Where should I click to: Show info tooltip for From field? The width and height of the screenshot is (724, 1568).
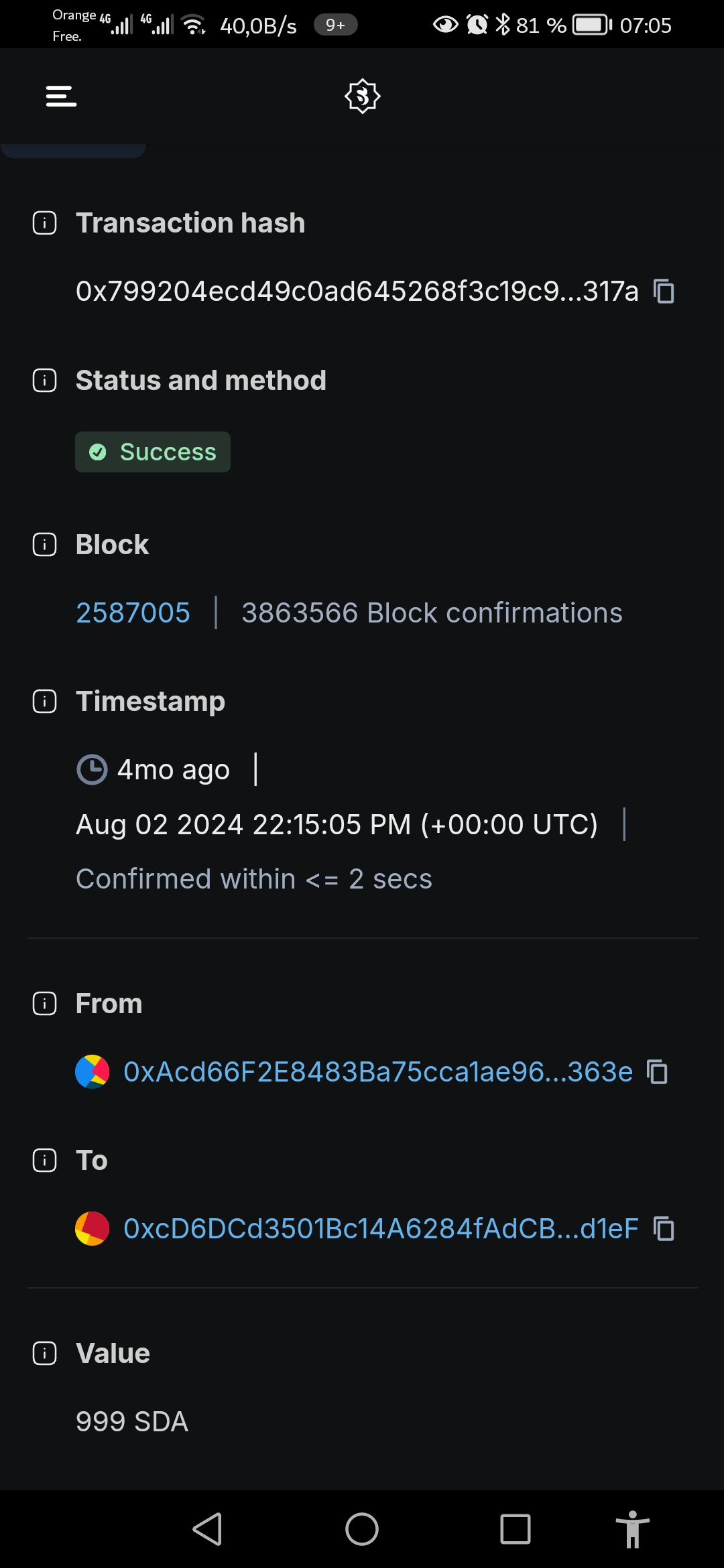pos(45,1004)
